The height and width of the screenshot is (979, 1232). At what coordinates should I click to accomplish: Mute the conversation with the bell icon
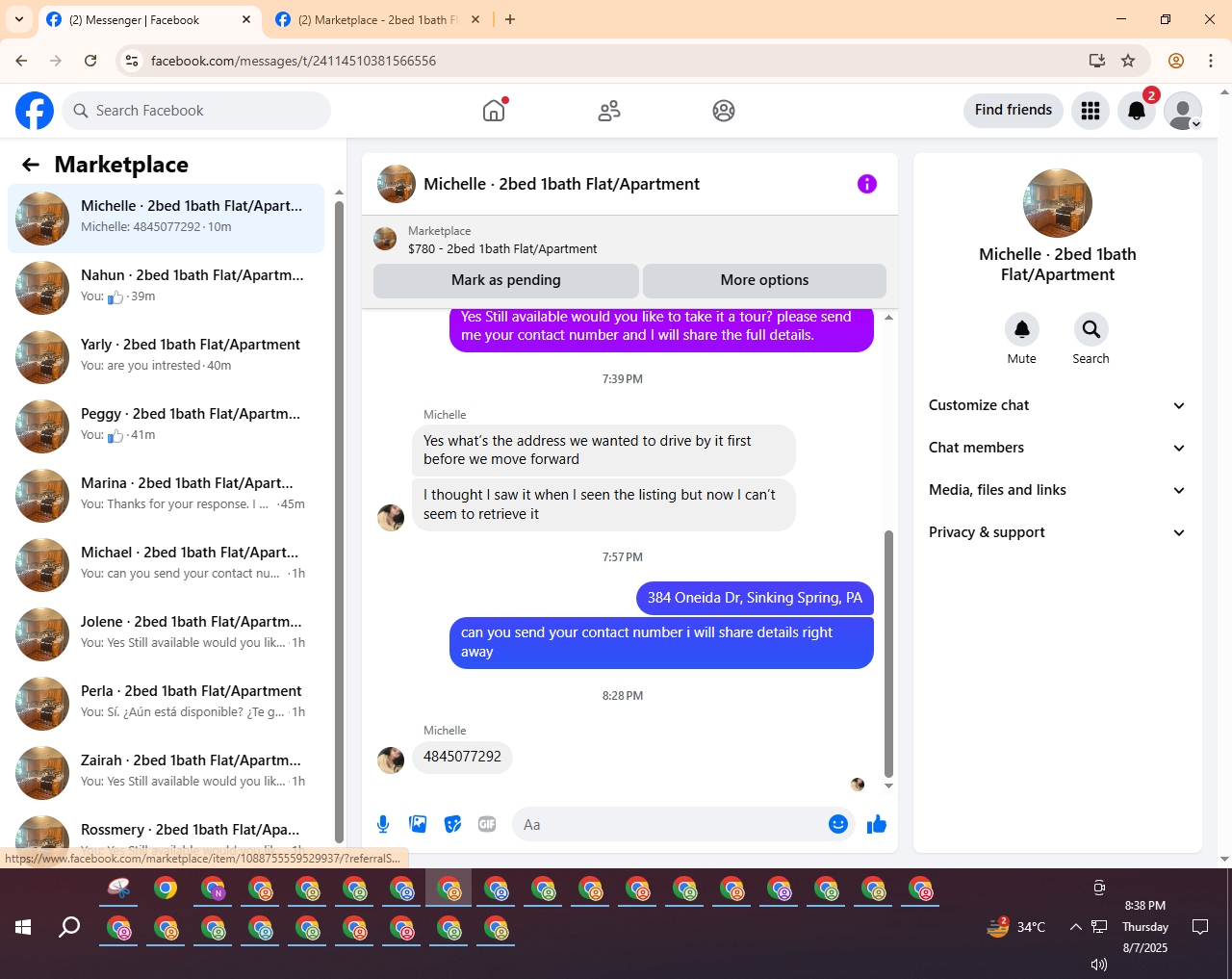tap(1022, 329)
